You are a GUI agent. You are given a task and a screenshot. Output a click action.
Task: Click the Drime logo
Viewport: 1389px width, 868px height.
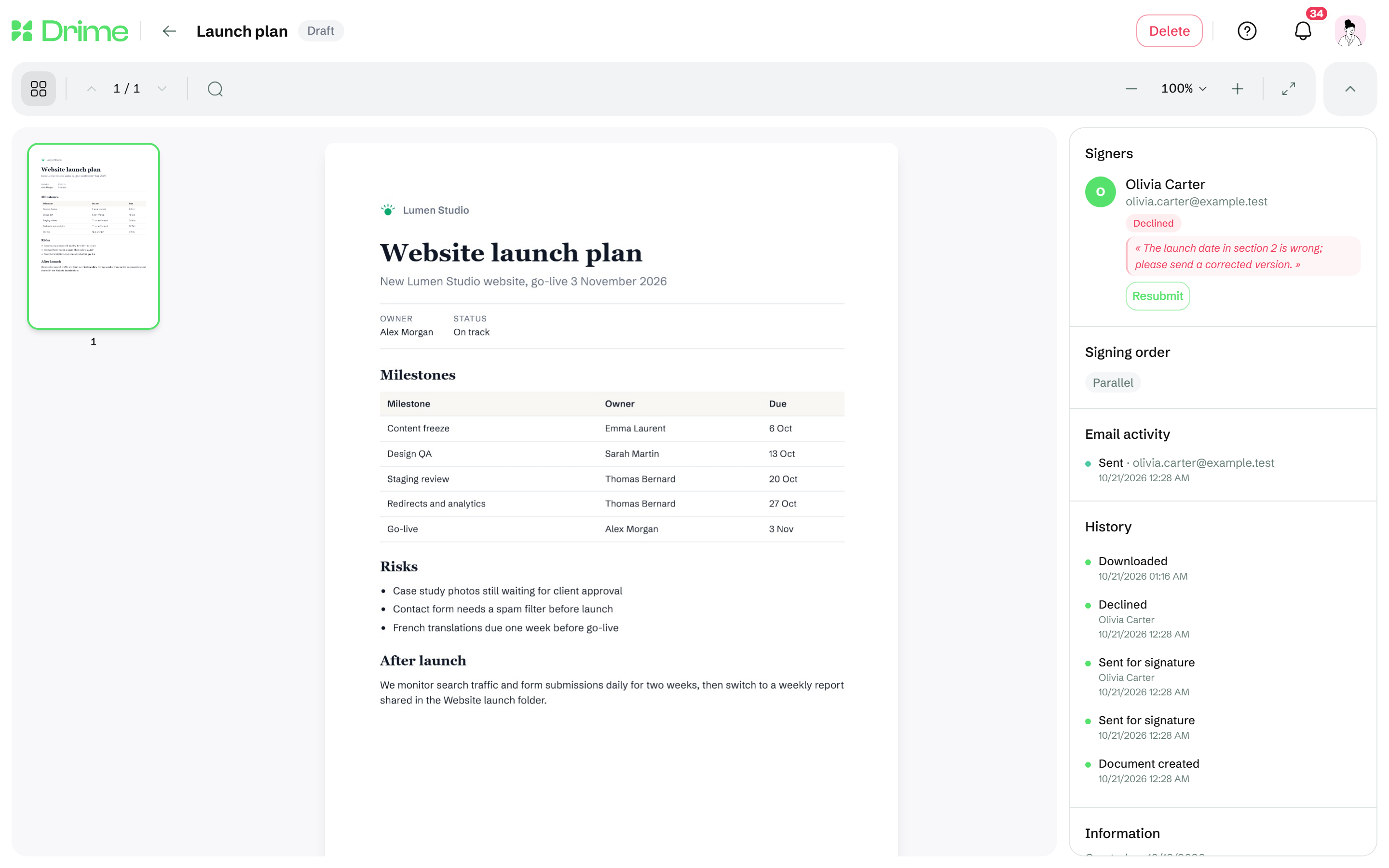[x=69, y=31]
